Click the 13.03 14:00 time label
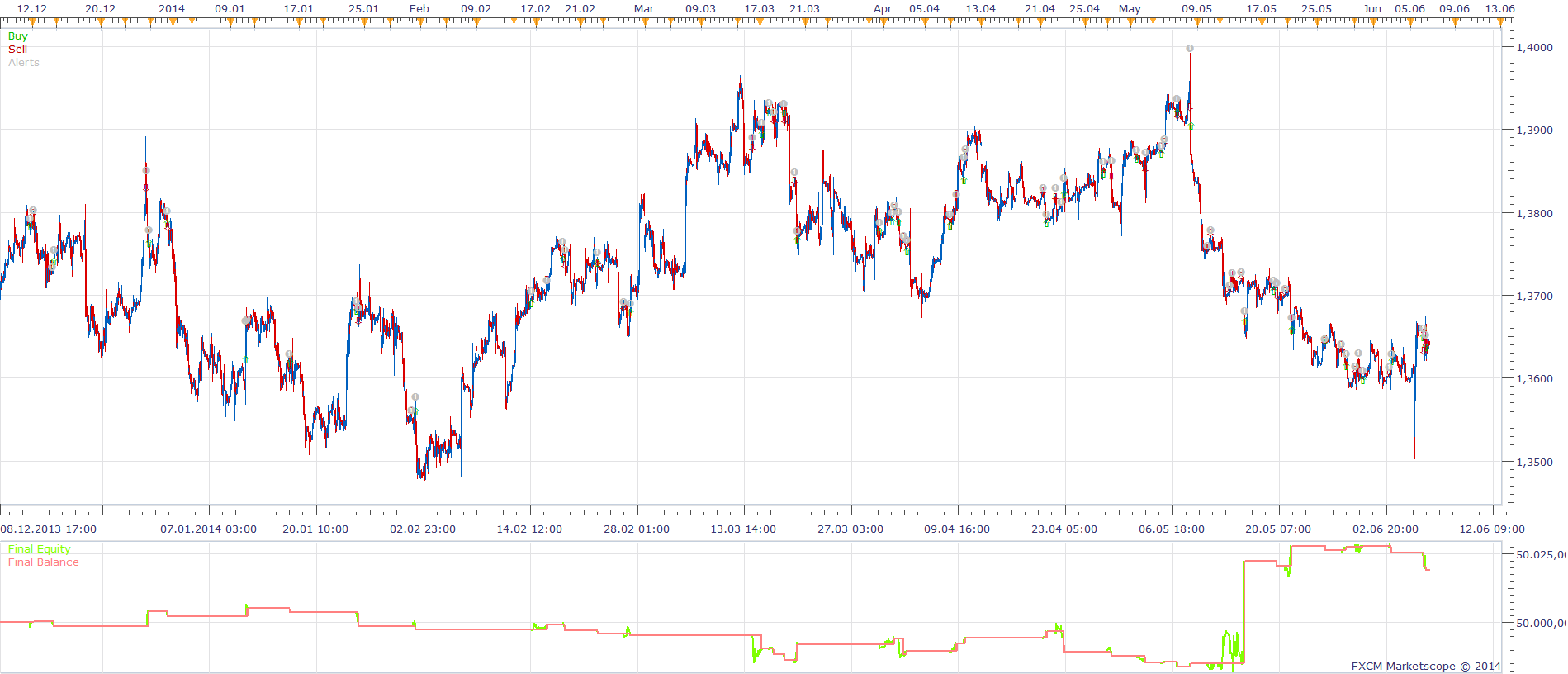The height and width of the screenshot is (674, 1568). pos(743,529)
